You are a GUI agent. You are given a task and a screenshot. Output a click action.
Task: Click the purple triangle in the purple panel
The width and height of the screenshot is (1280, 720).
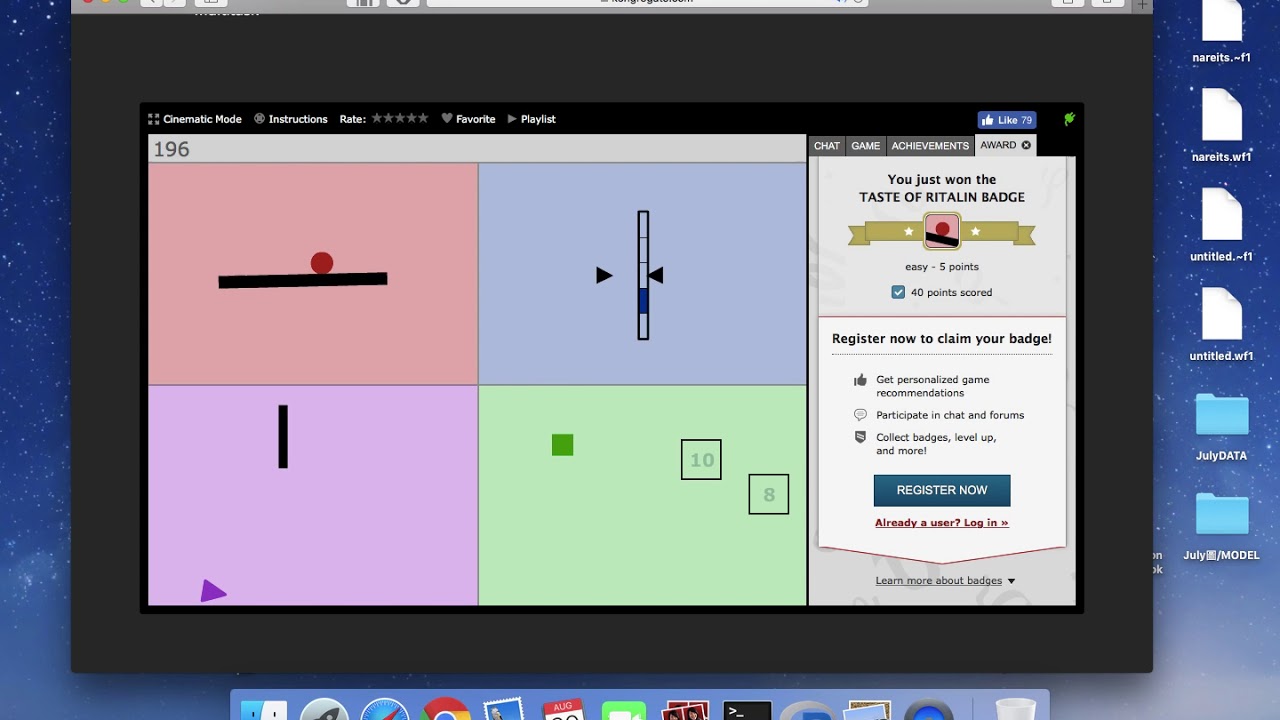(x=213, y=591)
